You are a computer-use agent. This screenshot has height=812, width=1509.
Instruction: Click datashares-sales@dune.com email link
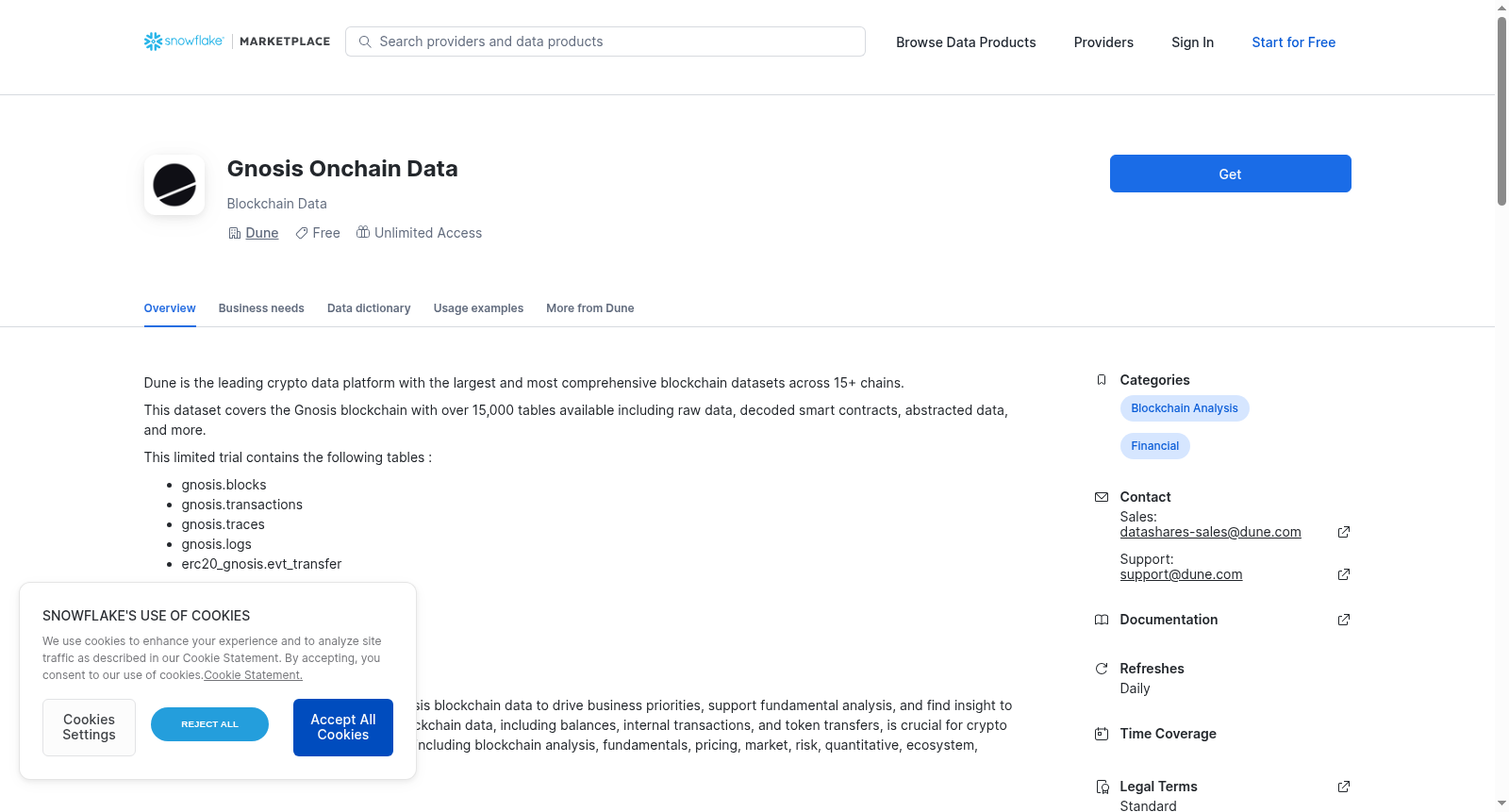point(1210,532)
